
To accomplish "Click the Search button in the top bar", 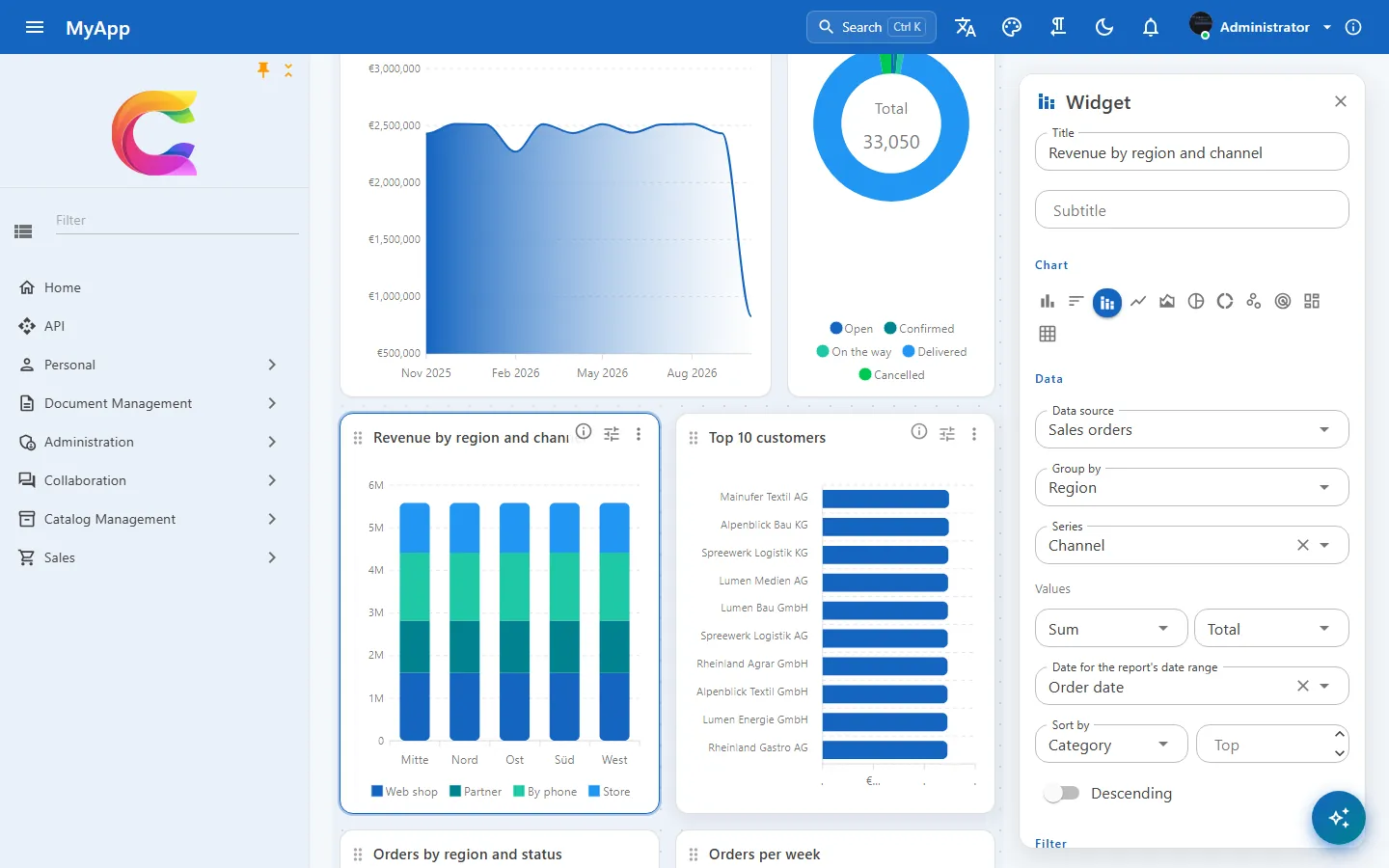I will coord(871,27).
